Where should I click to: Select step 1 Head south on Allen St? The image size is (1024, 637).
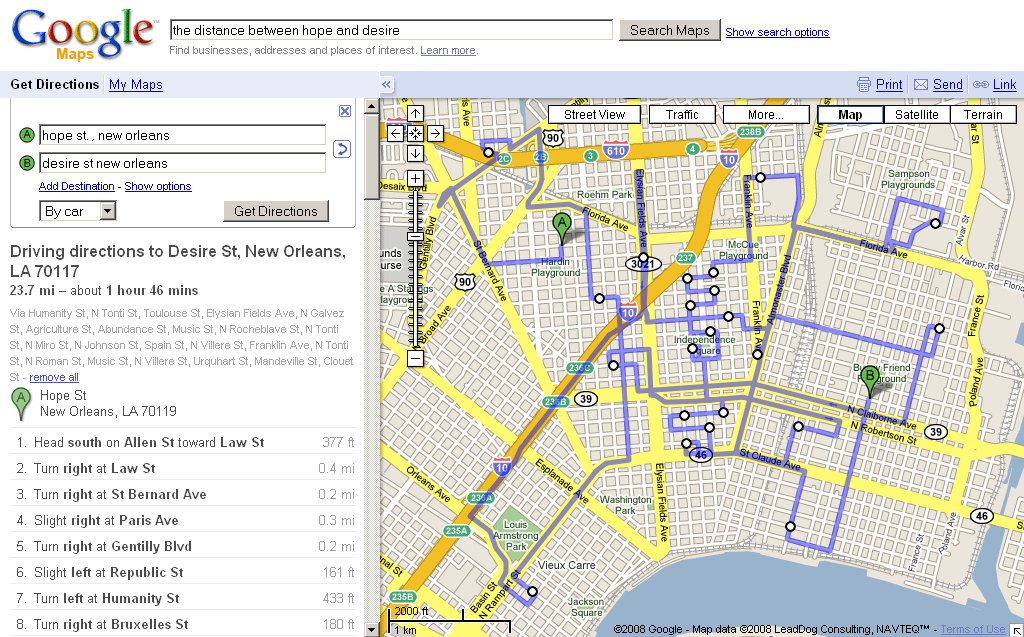tap(184, 442)
